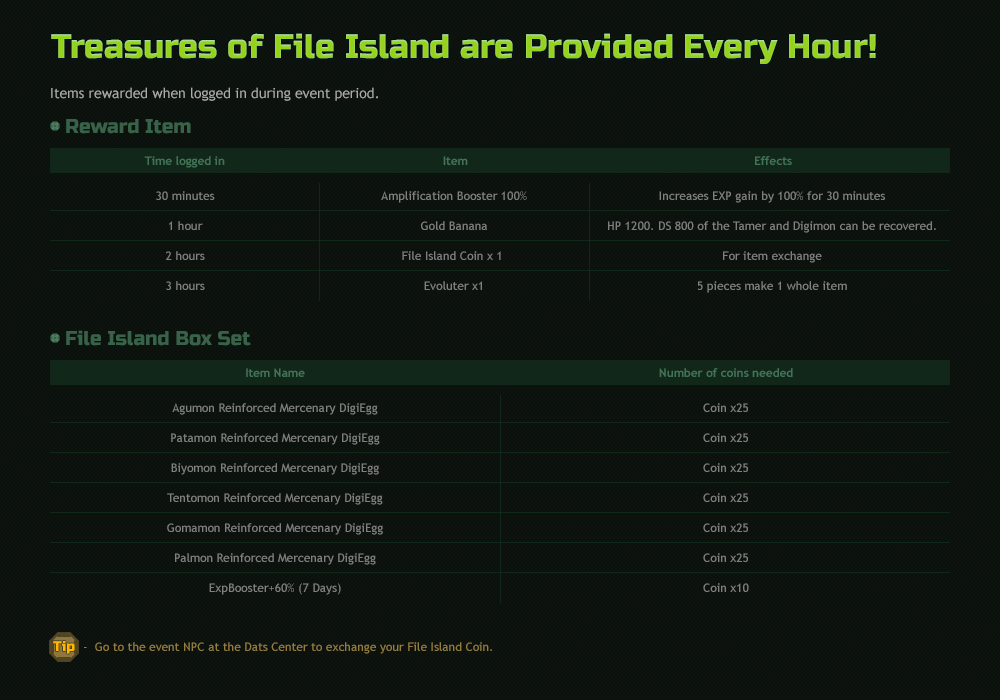Viewport: 1000px width, 700px height.
Task: Click 'Coin x25' in the Palmon row
Action: (726, 558)
